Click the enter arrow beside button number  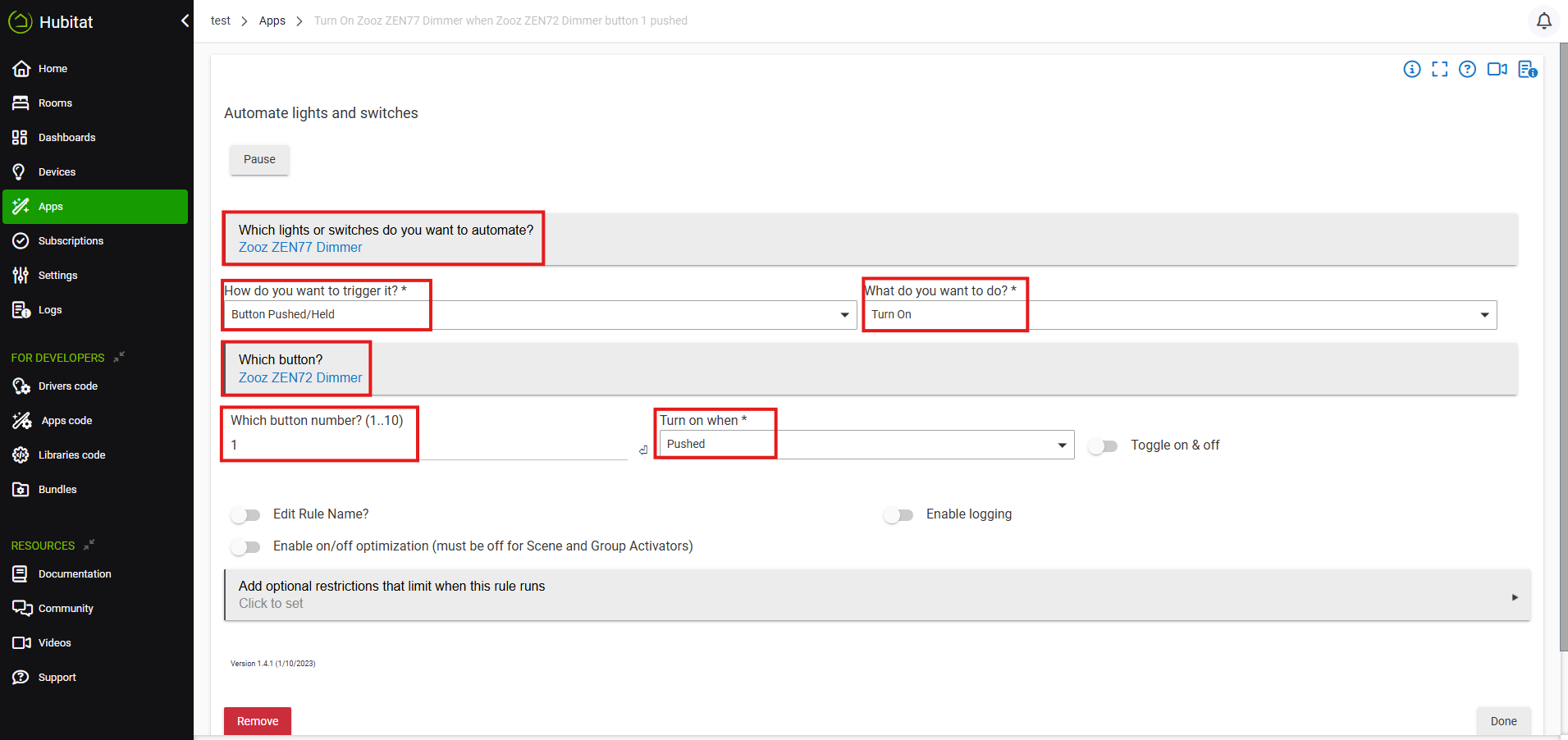(x=643, y=450)
